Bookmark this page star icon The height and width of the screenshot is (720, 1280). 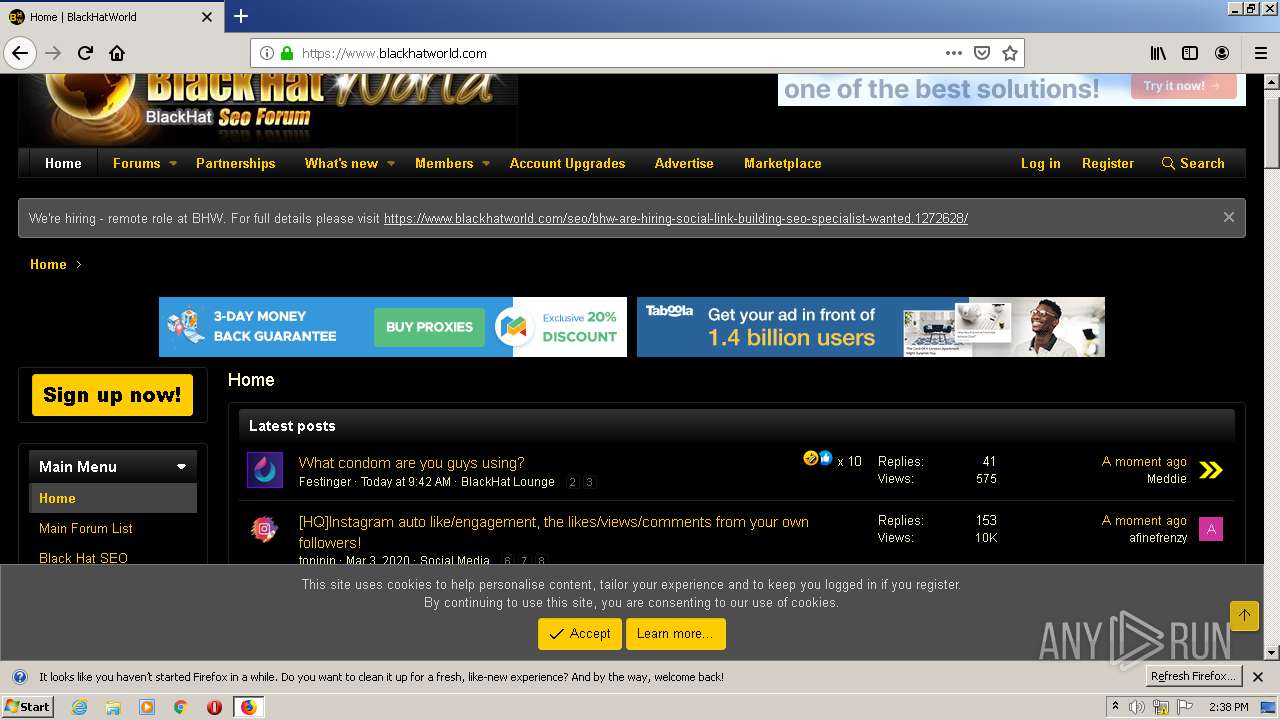1010,53
